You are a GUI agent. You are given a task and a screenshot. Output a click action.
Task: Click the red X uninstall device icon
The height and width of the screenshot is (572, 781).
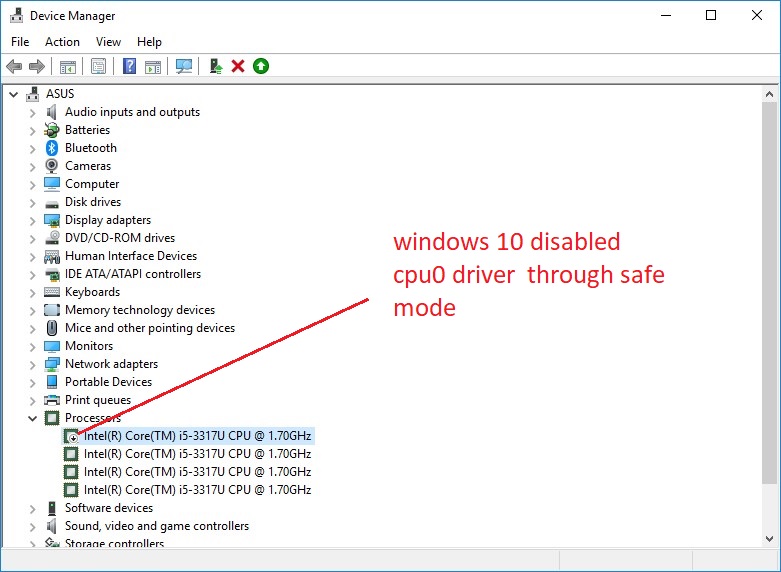pos(238,66)
